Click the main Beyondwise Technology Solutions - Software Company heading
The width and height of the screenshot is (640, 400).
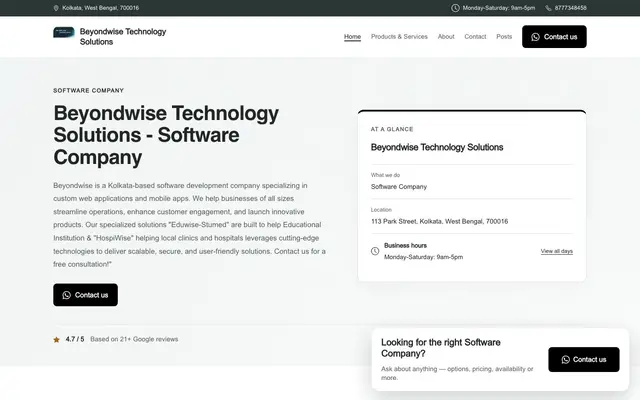tap(166, 135)
